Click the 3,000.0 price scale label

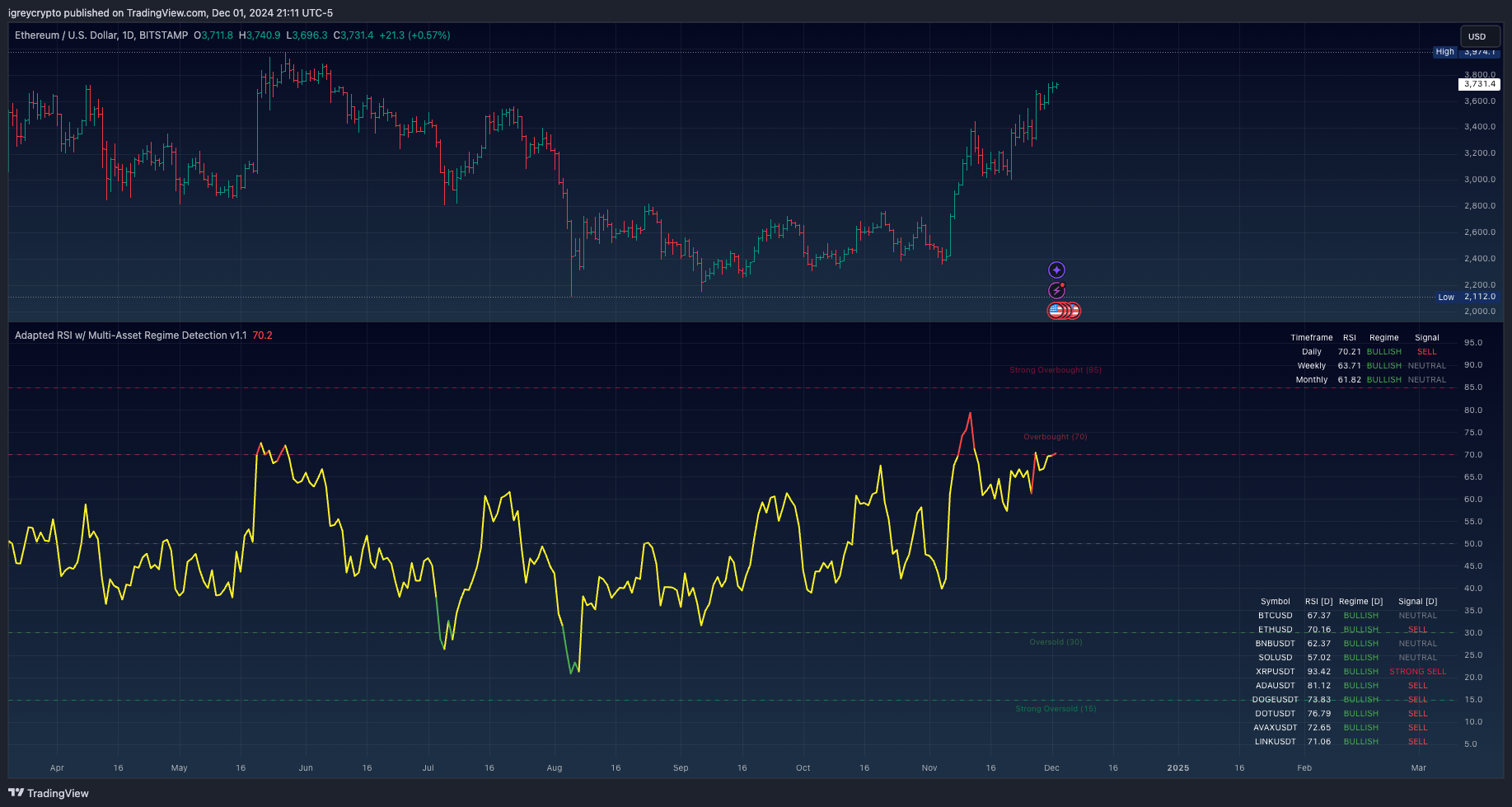pyautogui.click(x=1480, y=180)
